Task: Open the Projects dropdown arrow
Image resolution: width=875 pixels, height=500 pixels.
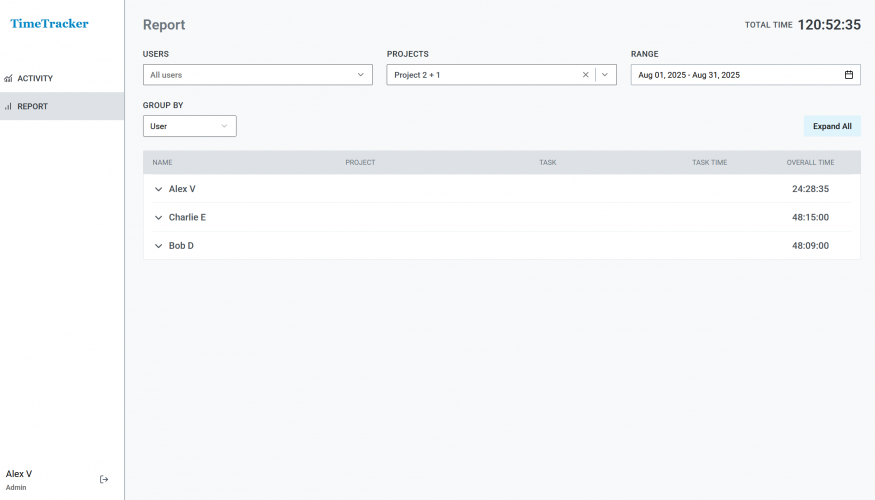Action: 605,75
